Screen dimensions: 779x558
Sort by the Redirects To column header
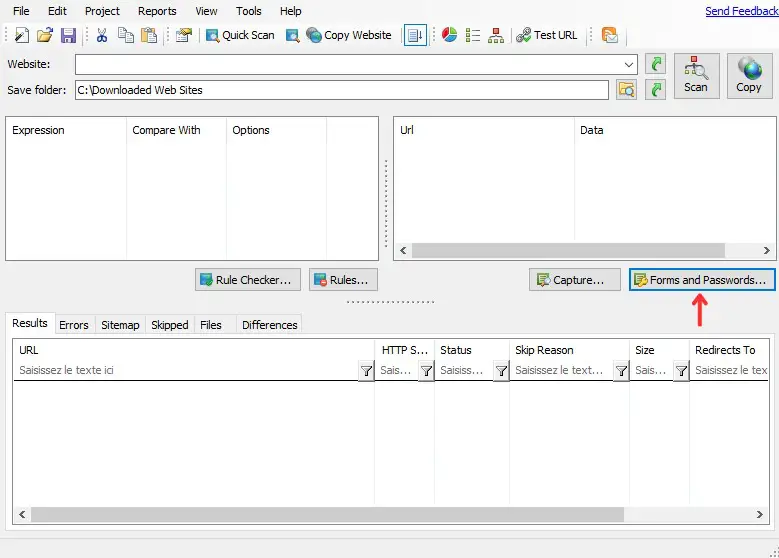[729, 350]
